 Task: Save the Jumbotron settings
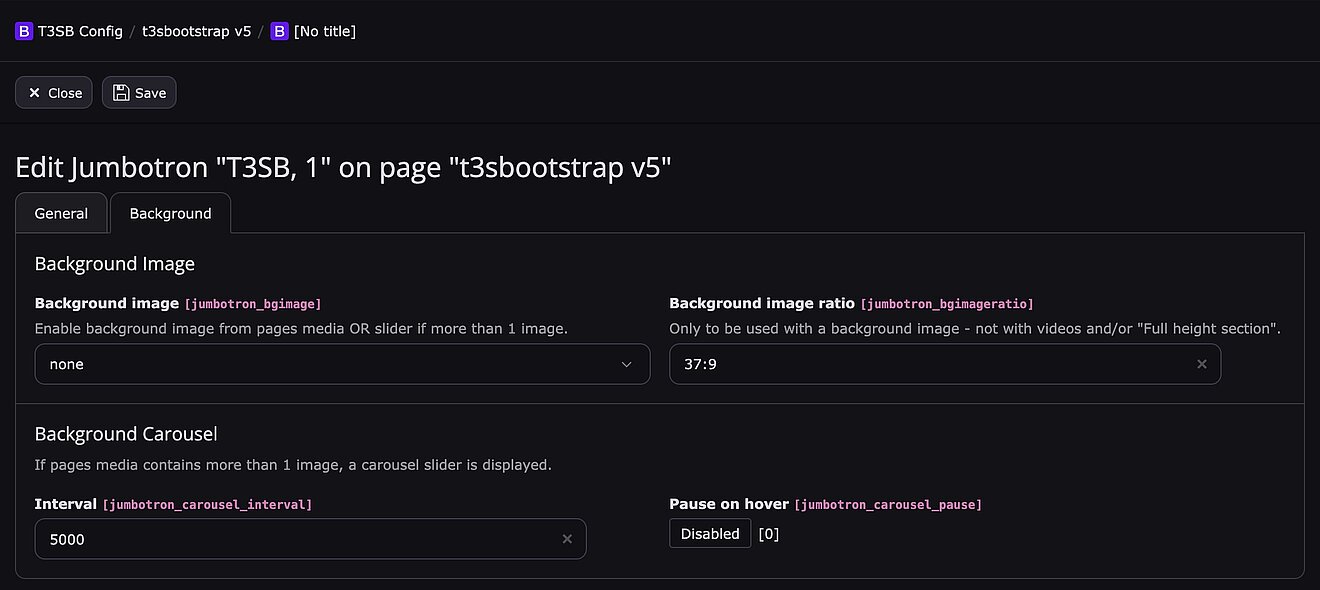(139, 93)
